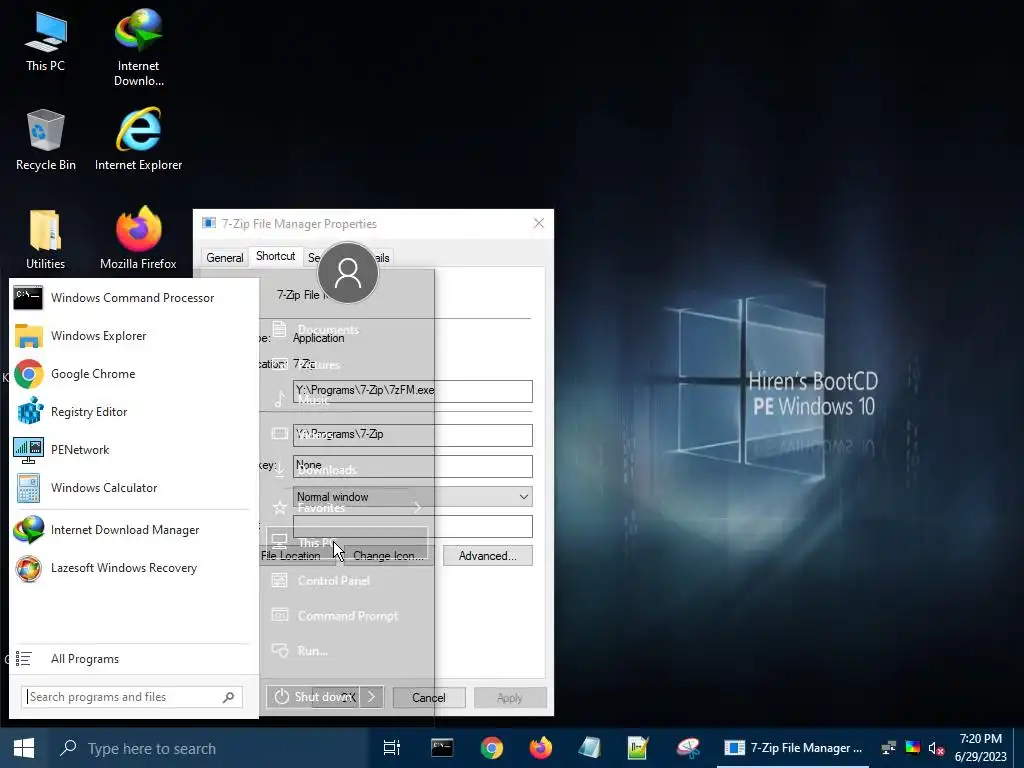
Task: Expand Shut down options arrow
Action: click(x=372, y=697)
